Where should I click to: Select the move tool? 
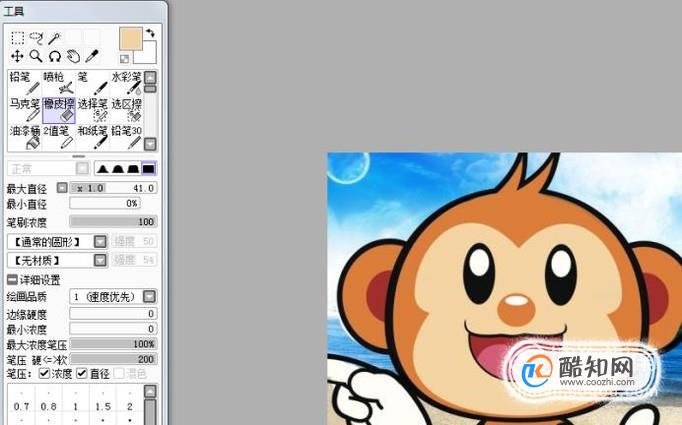[x=17, y=56]
